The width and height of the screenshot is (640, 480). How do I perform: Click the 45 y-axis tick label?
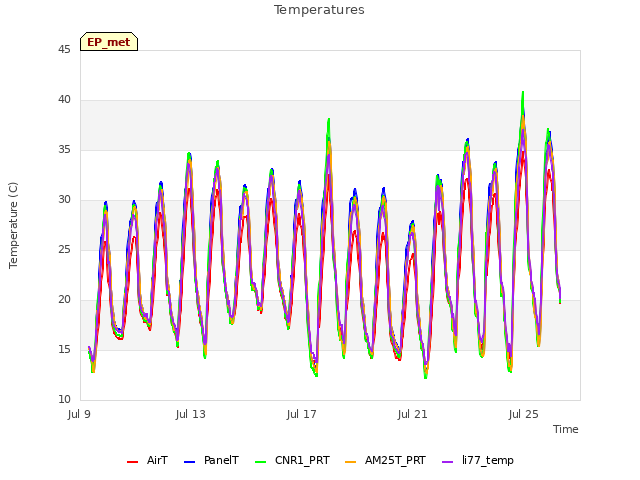[64, 50]
